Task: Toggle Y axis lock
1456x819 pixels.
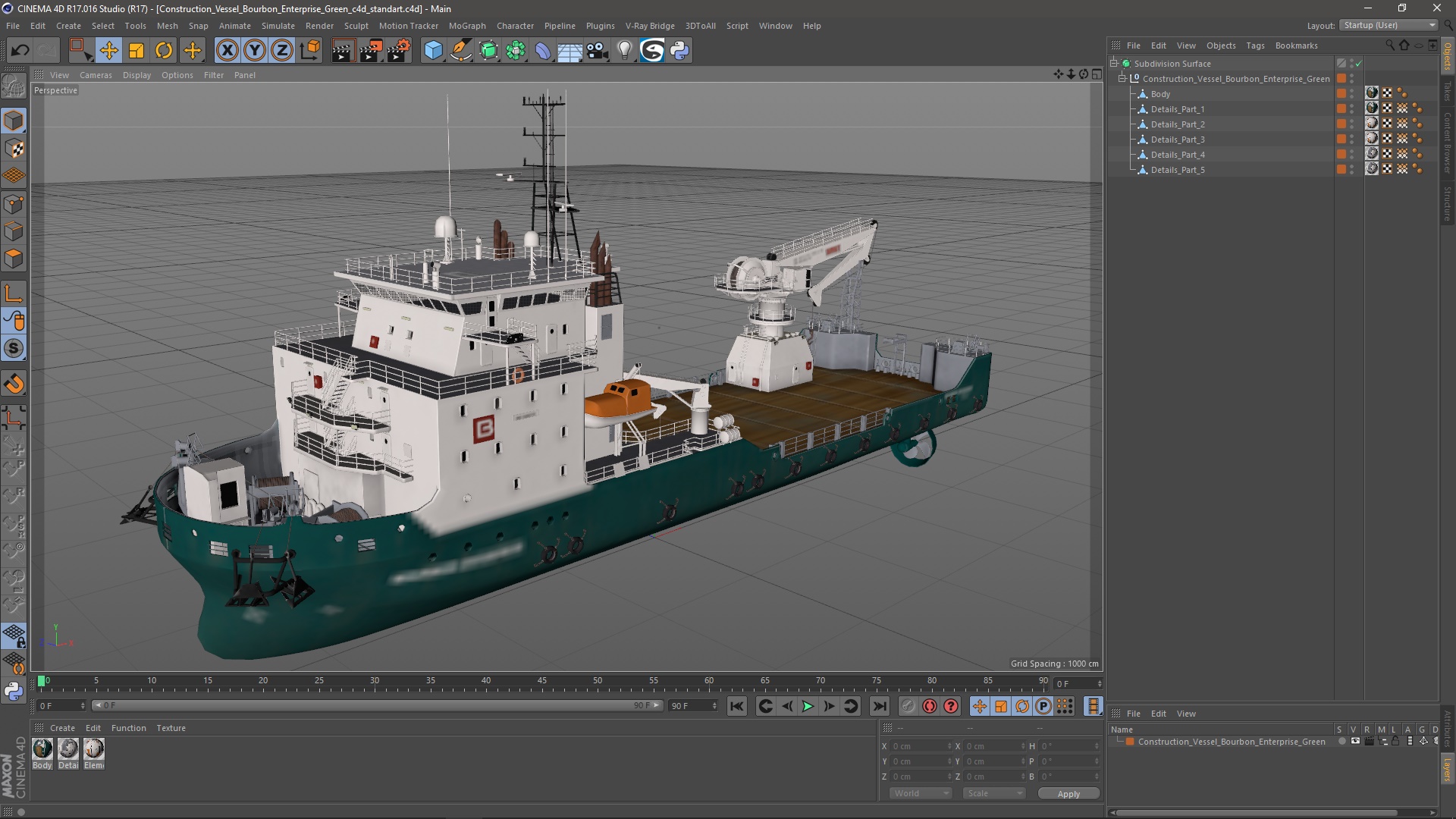Action: (x=255, y=51)
